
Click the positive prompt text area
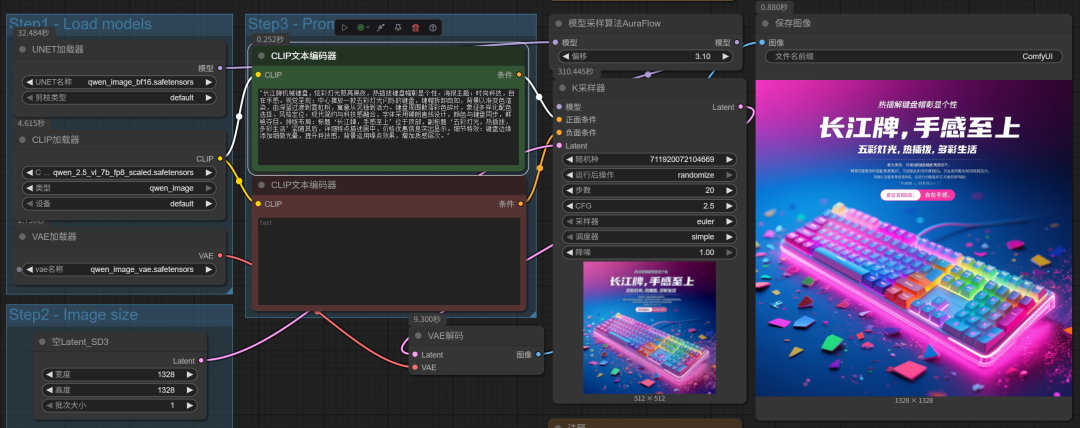(x=388, y=125)
